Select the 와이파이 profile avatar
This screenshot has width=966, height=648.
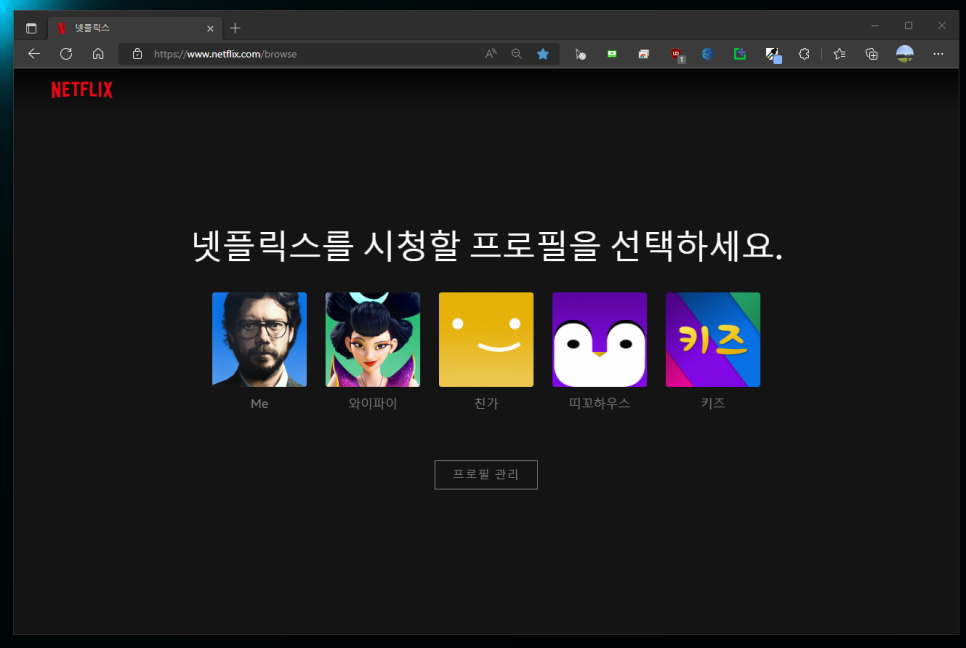pos(373,339)
